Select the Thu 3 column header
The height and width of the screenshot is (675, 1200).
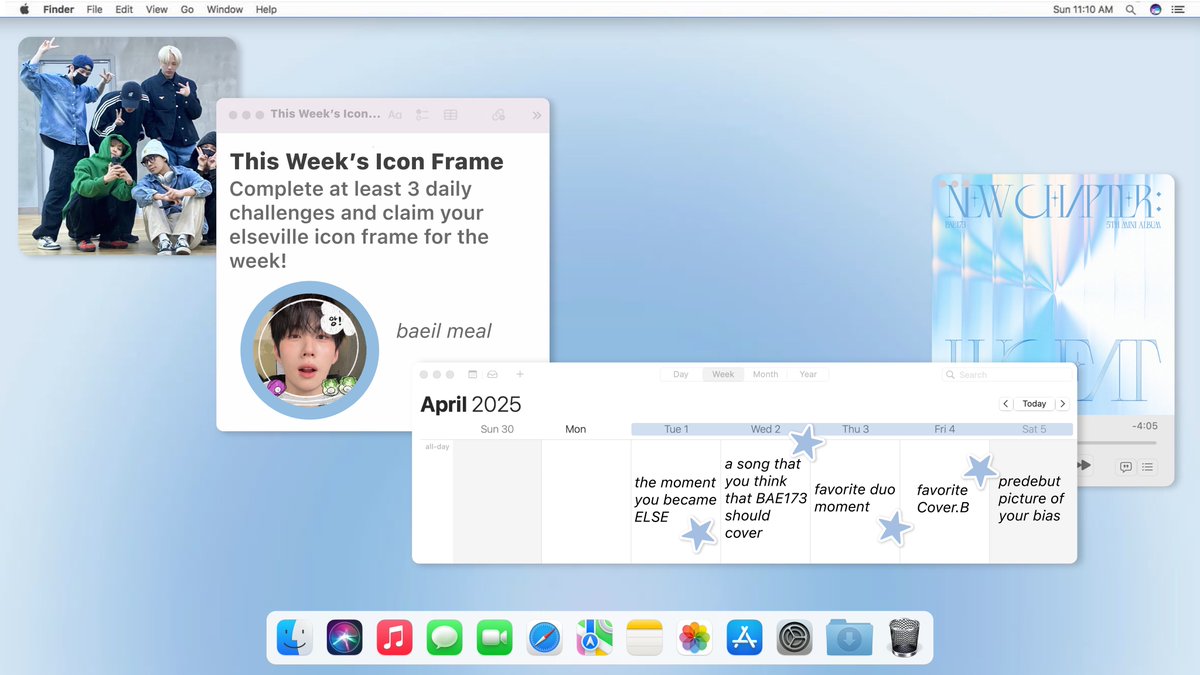tap(855, 429)
